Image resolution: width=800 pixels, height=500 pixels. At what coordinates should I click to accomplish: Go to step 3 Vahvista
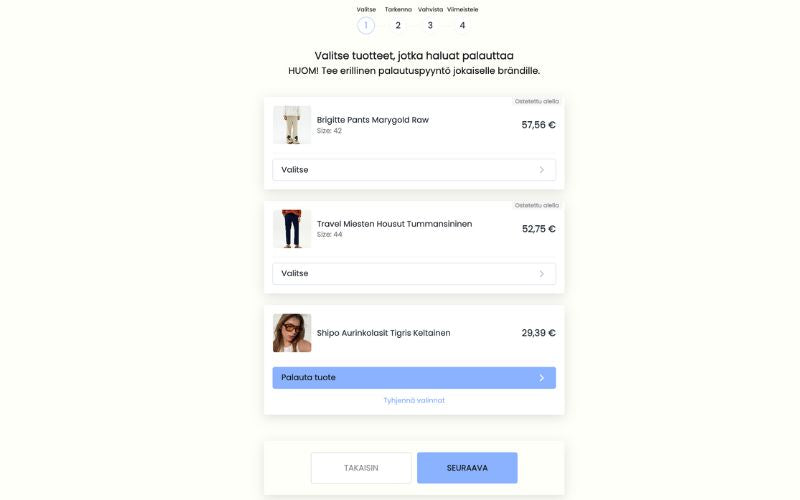[430, 26]
